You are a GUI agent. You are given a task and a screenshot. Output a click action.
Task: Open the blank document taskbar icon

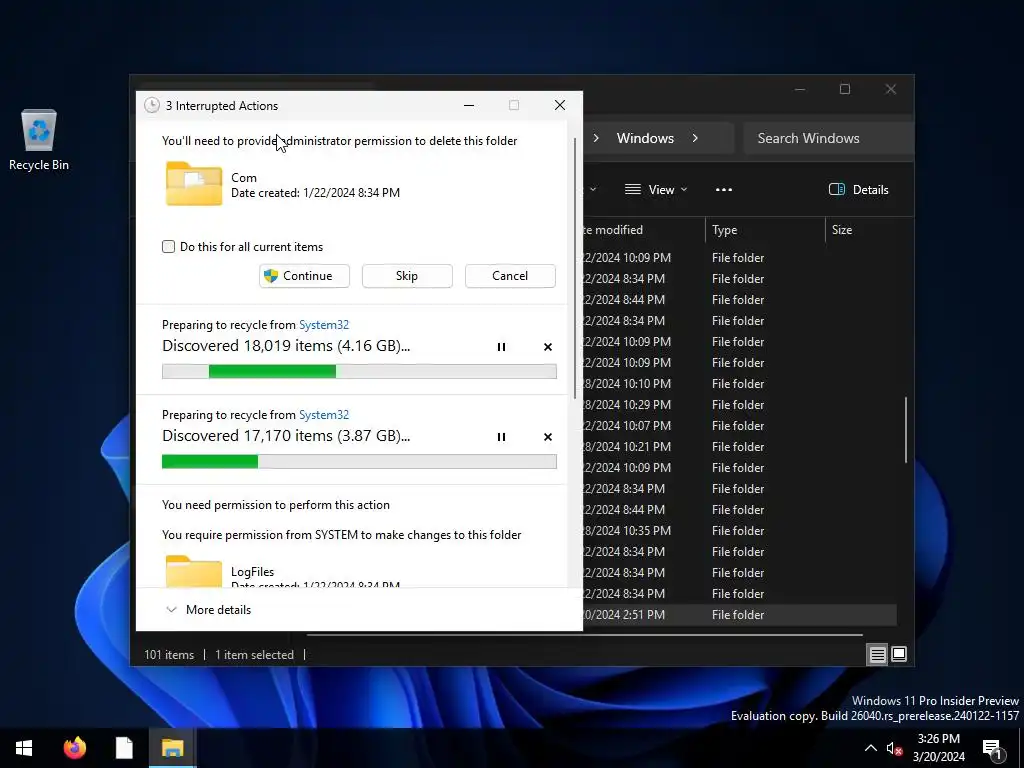click(123, 748)
